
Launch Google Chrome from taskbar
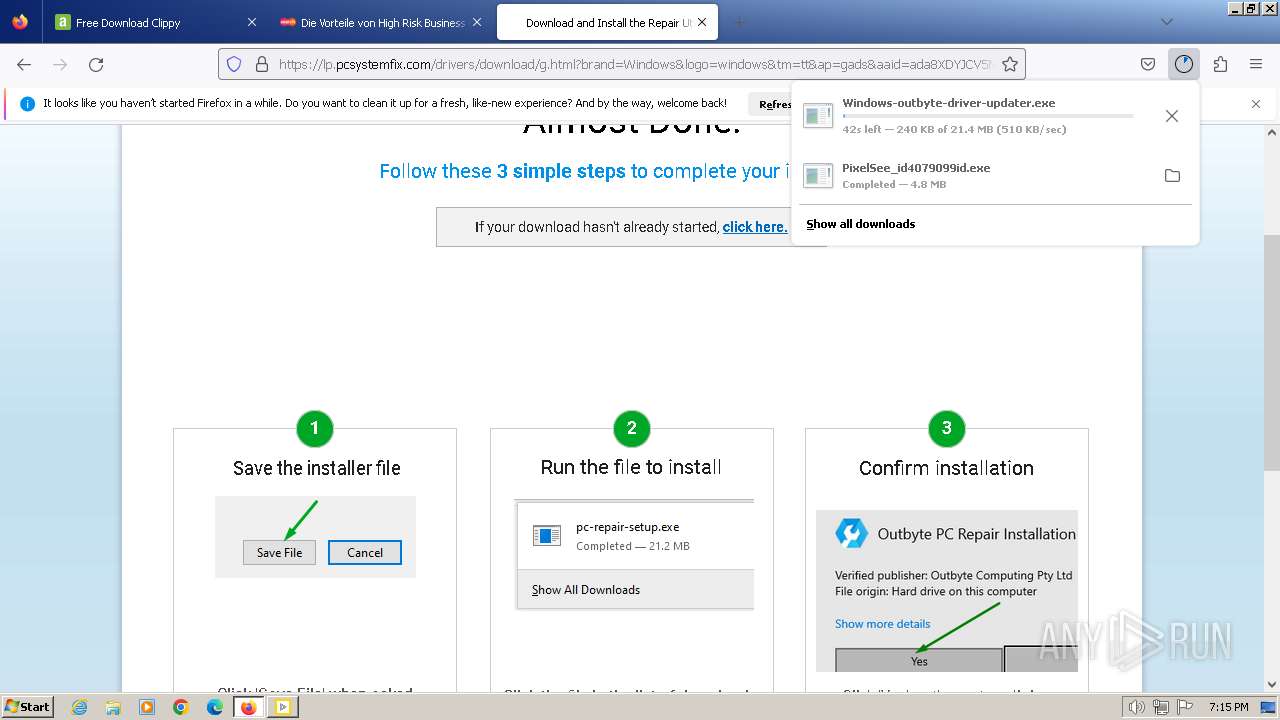[x=181, y=707]
